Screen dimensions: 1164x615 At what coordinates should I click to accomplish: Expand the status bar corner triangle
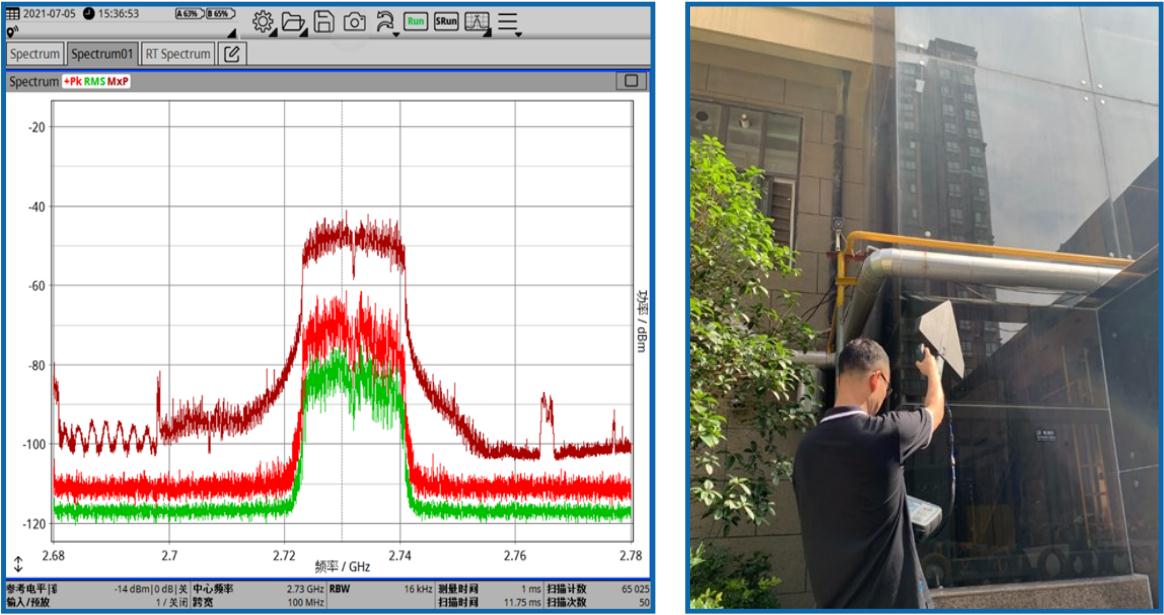pos(232,33)
